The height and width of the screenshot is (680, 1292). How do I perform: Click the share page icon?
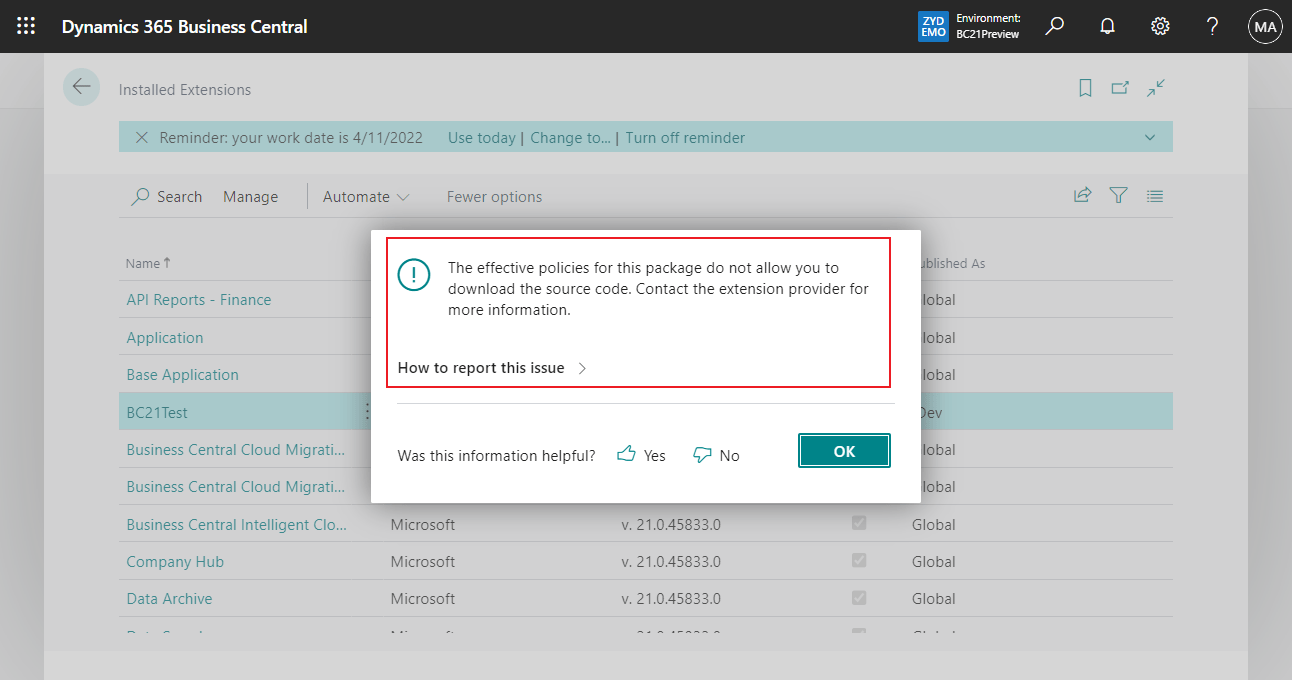pos(1082,195)
